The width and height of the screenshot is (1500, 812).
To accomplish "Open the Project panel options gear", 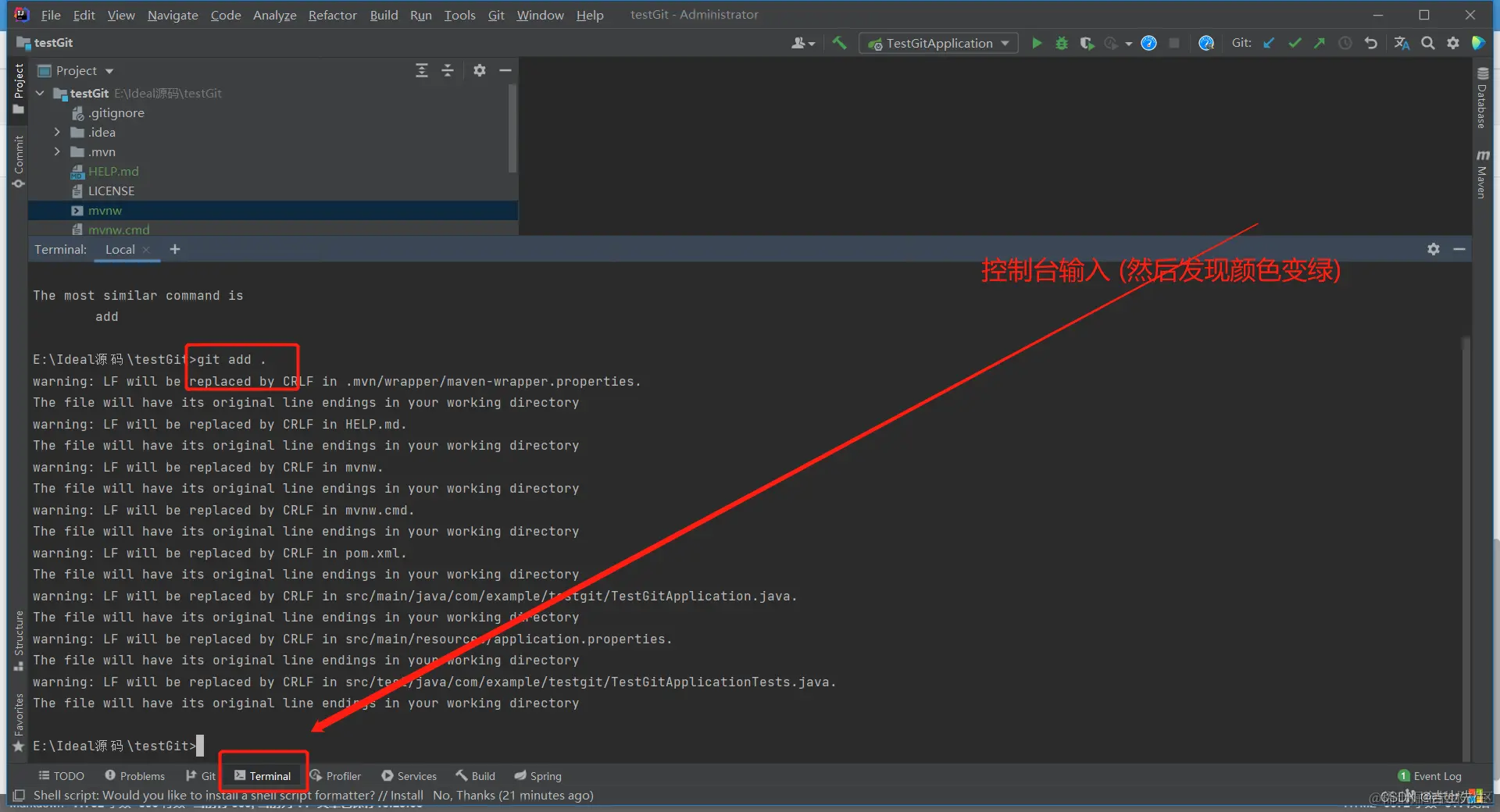I will pyautogui.click(x=480, y=70).
